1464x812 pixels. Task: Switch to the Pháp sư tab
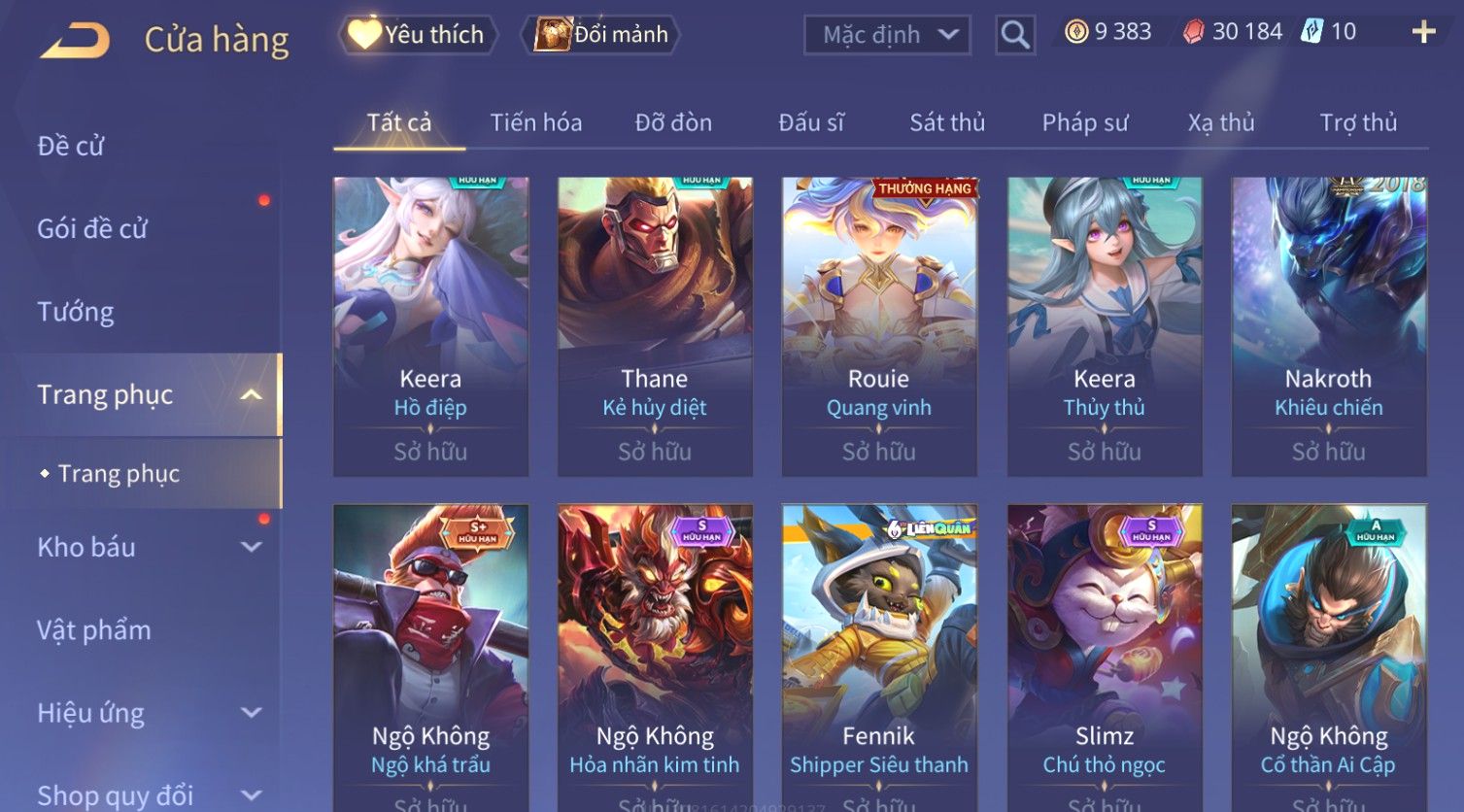click(1085, 122)
